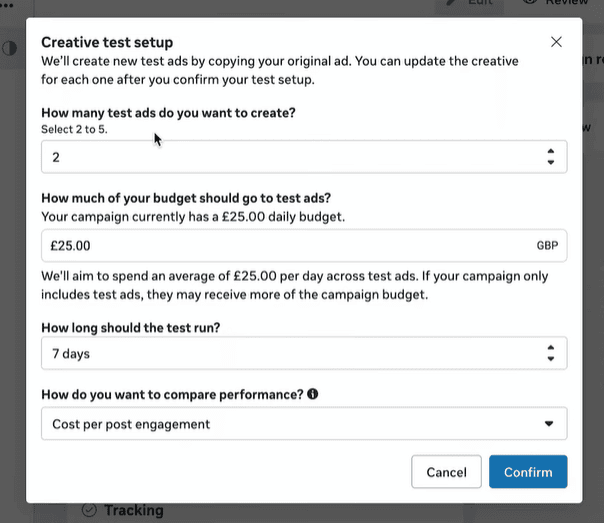Image resolution: width=604 pixels, height=523 pixels.
Task: Increase test ads count with up arrow
Action: click(550, 151)
